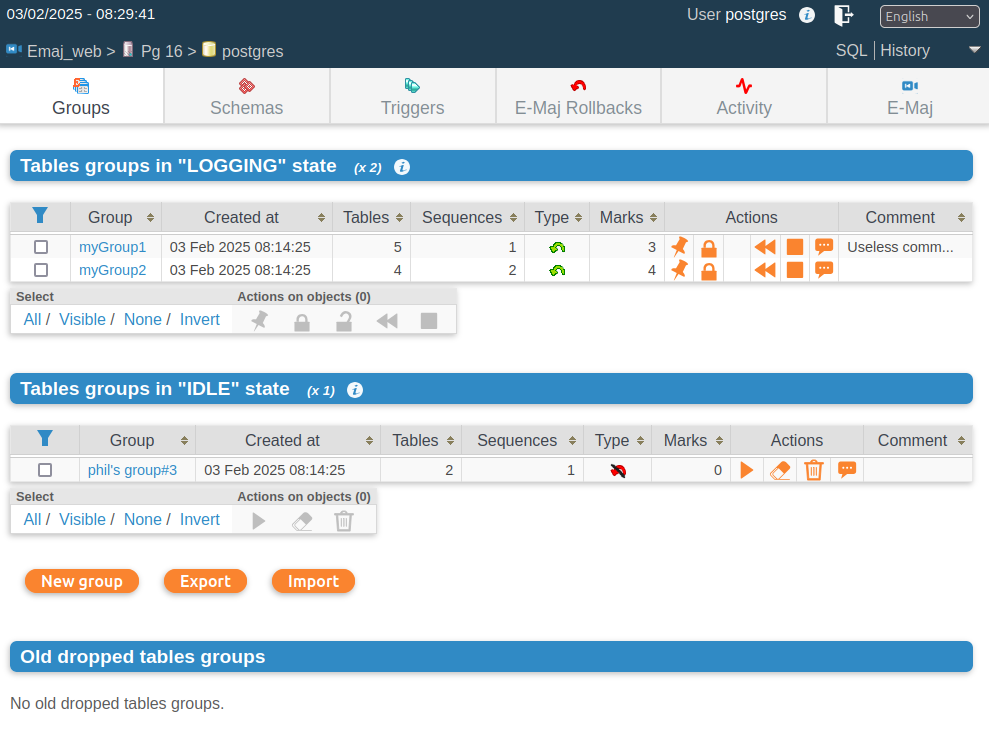The width and height of the screenshot is (989, 735).
Task: Open filter in LOGGING groups table
Action: click(x=40, y=216)
